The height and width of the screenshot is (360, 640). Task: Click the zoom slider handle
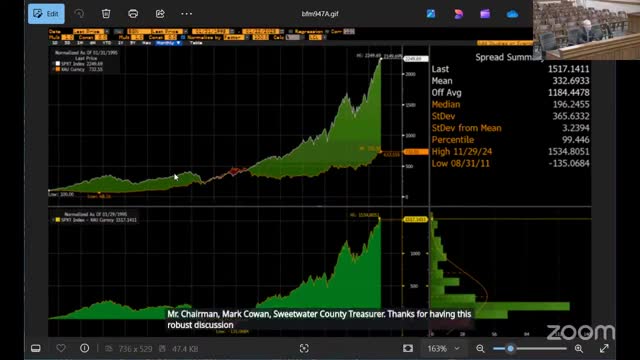point(511,349)
